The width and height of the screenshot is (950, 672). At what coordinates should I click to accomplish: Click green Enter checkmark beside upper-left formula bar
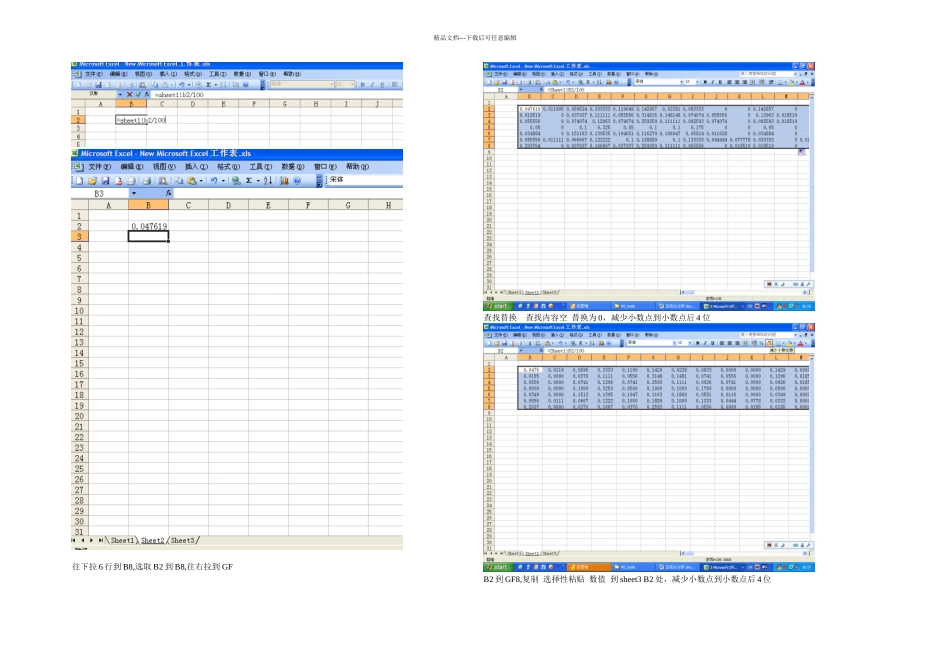click(x=138, y=95)
